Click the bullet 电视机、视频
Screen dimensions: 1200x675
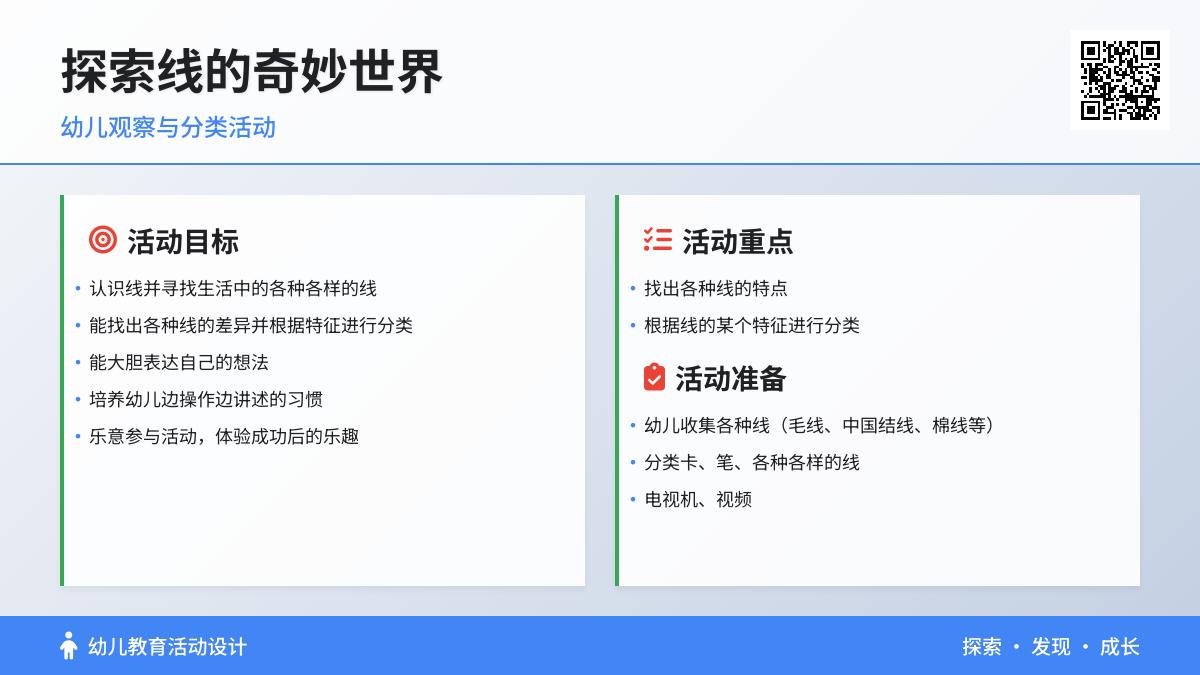(698, 500)
